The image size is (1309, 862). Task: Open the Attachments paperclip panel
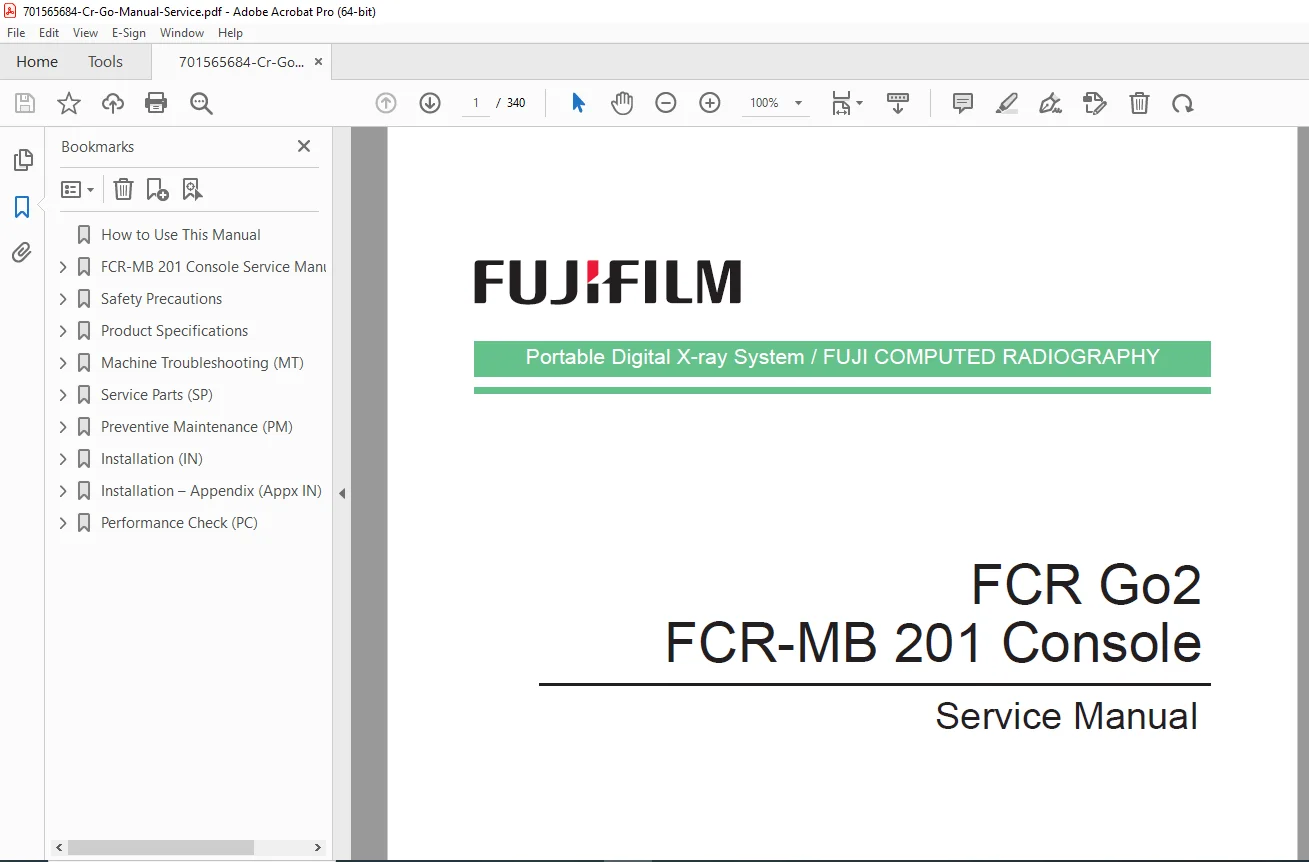[x=22, y=252]
